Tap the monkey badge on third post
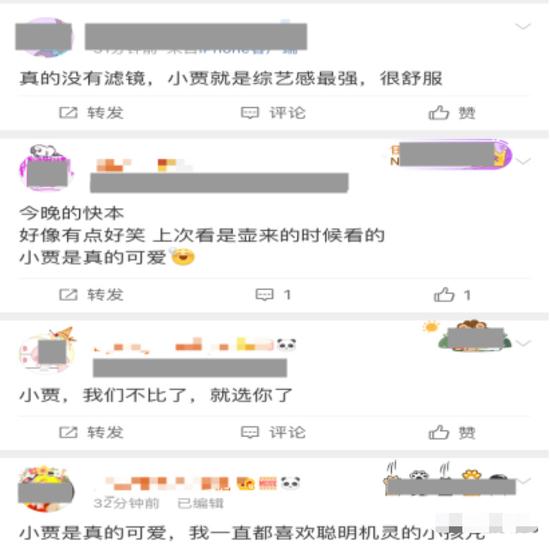The image size is (550, 545). 474,336
